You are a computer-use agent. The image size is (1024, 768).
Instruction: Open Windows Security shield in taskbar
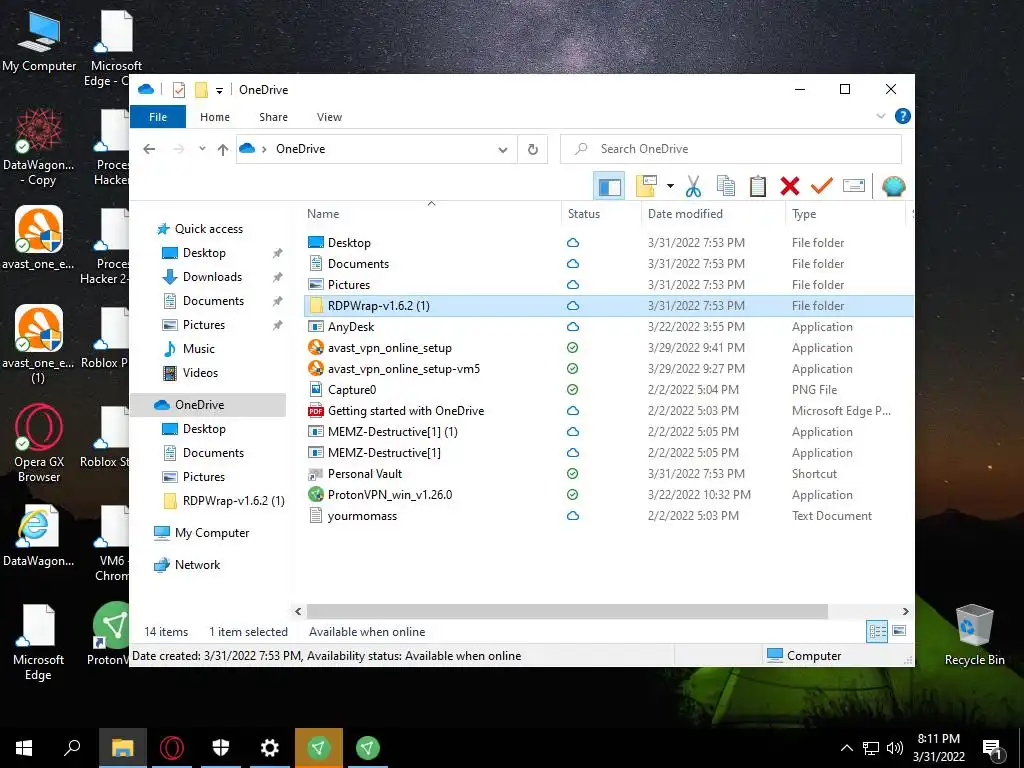[221, 748]
